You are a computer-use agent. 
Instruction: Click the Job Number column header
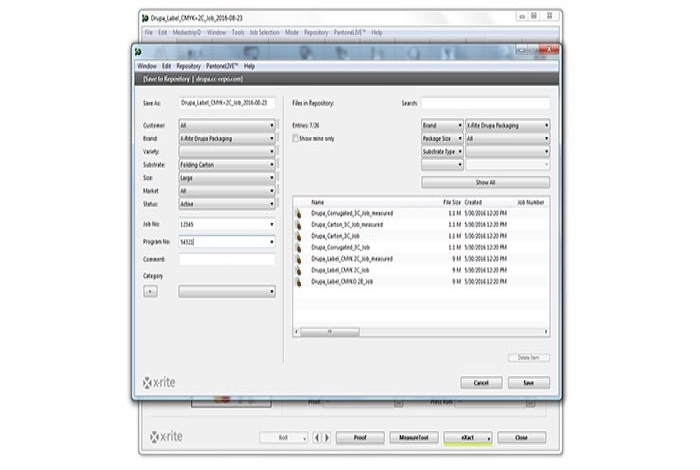coord(530,203)
